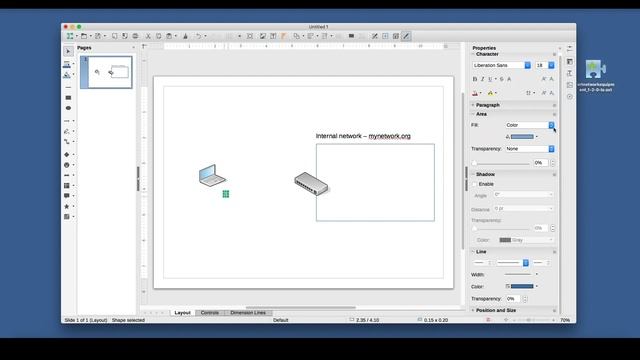Toggle Strikethrough in Character panel

point(502,79)
